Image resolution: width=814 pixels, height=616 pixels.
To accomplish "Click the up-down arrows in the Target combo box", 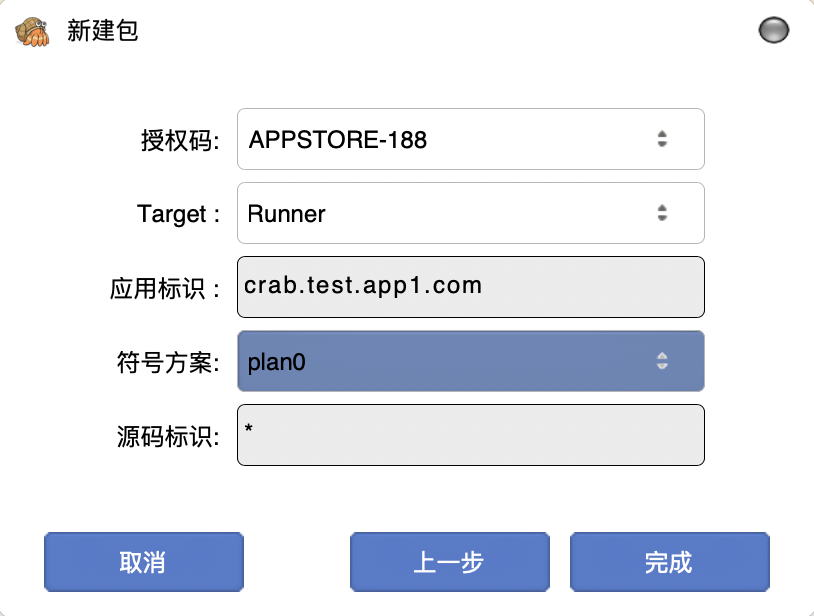I will (x=661, y=213).
